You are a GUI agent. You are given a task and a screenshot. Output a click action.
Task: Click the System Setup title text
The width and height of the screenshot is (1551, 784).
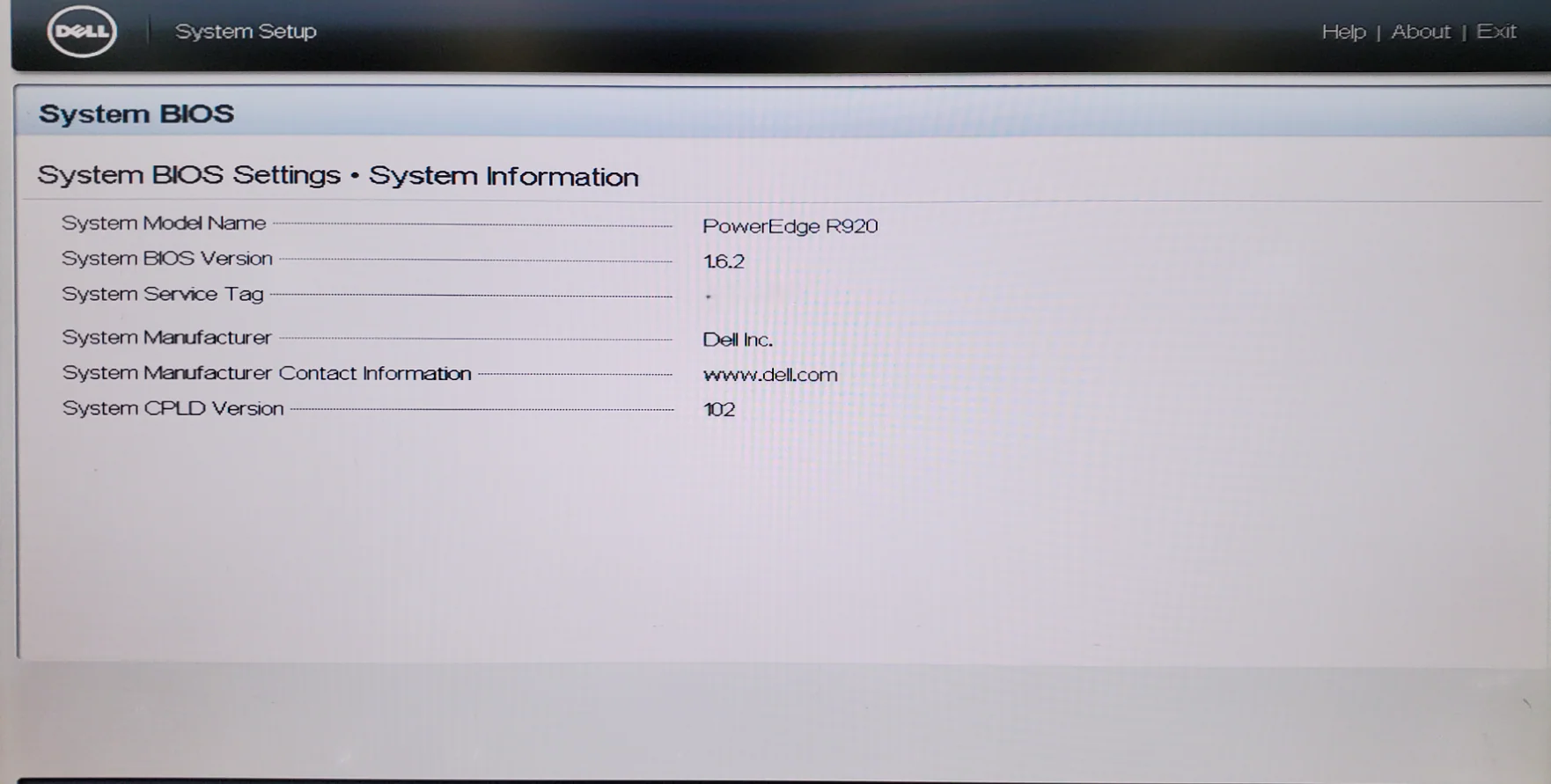click(x=246, y=32)
